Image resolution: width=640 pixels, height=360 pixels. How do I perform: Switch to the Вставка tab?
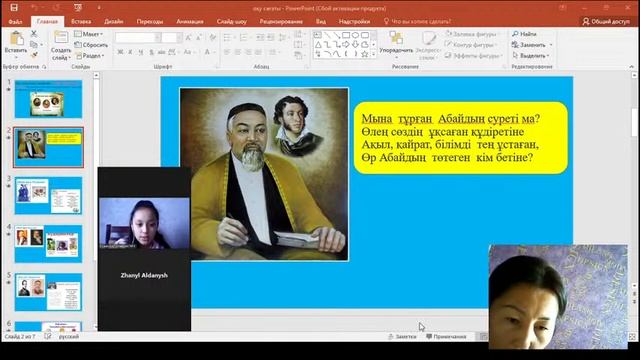tap(81, 21)
